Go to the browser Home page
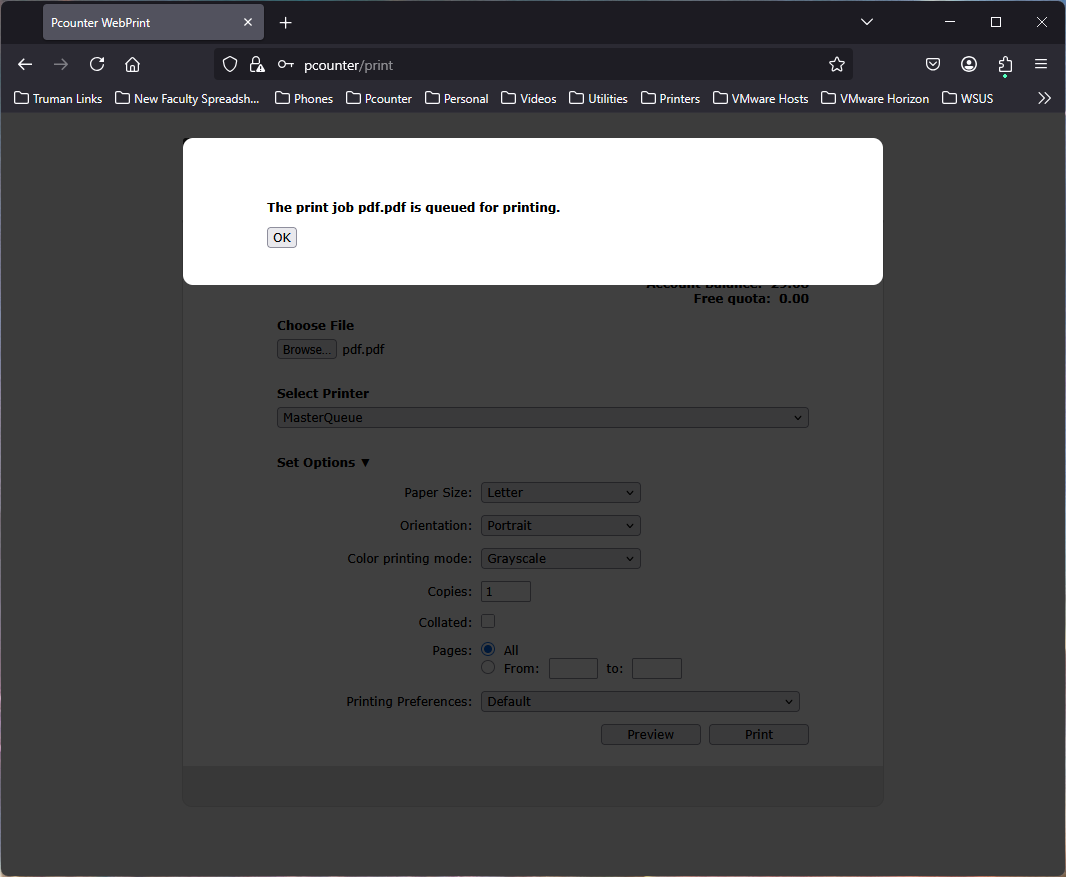This screenshot has width=1066, height=877. coord(133,65)
